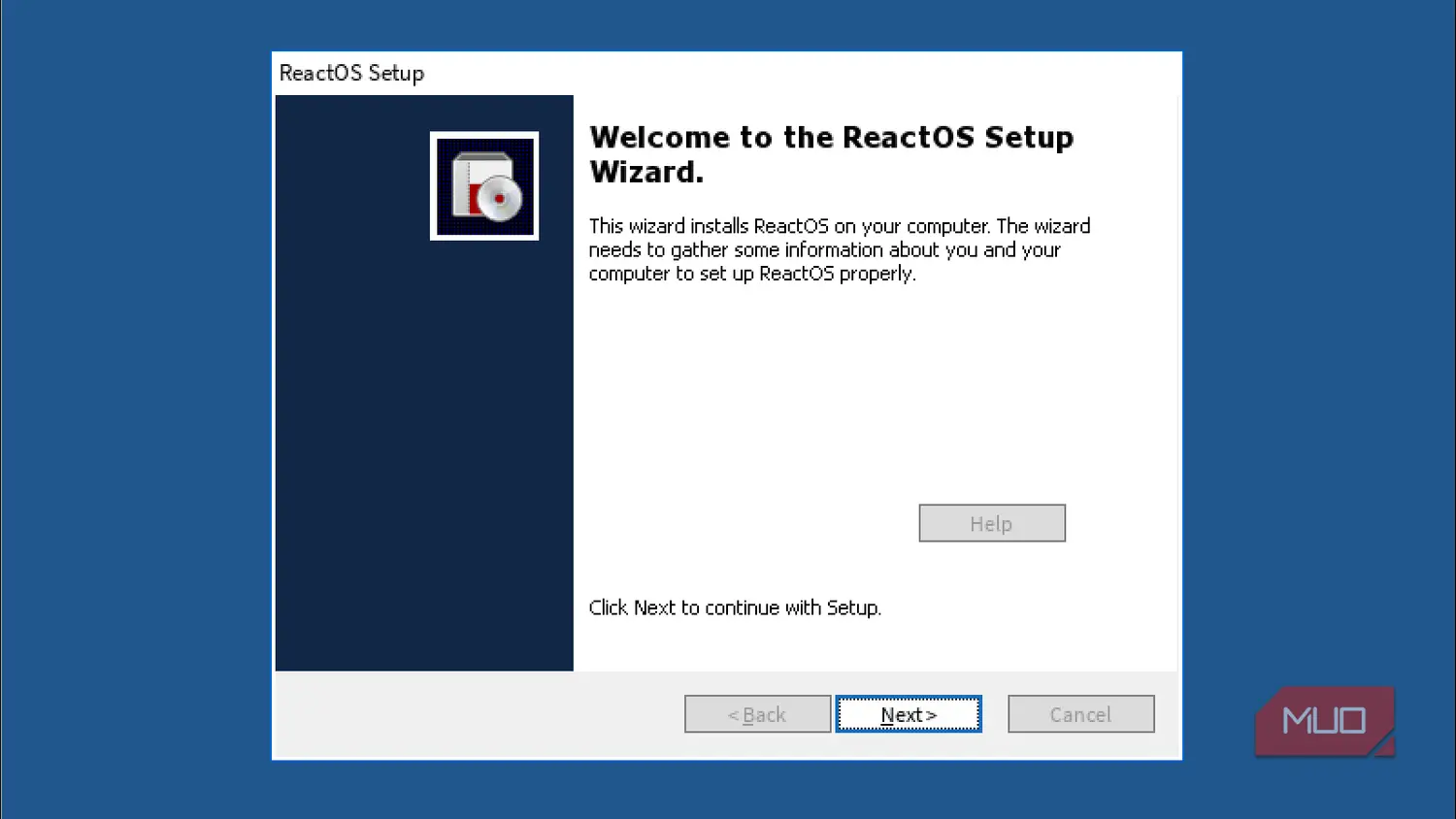
Task: Cancel the ReactOS Setup wizard
Action: click(1080, 714)
